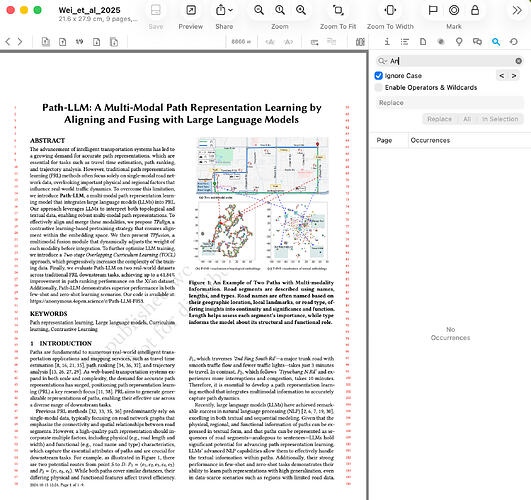Open the Comments inspector tab
Image resolution: width=531 pixels, height=500 pixels.
pos(477,42)
